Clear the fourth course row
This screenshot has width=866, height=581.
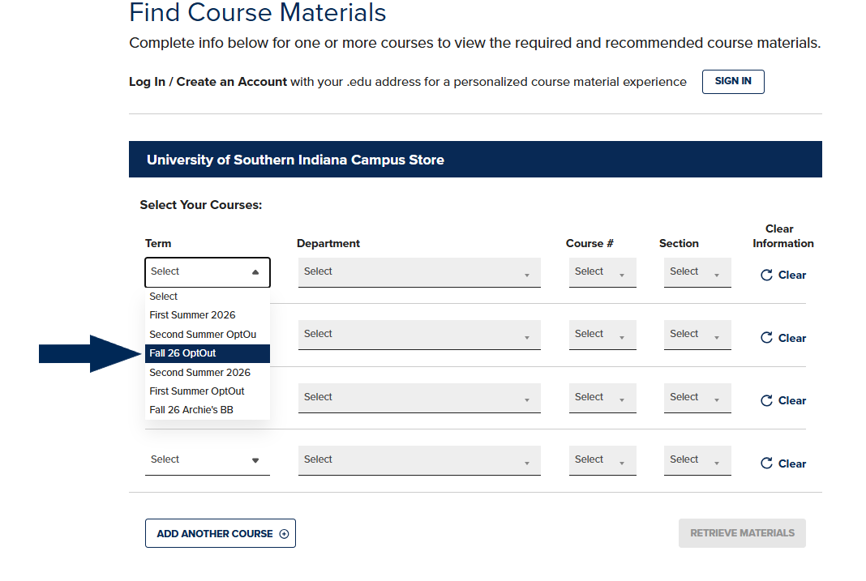tap(783, 463)
